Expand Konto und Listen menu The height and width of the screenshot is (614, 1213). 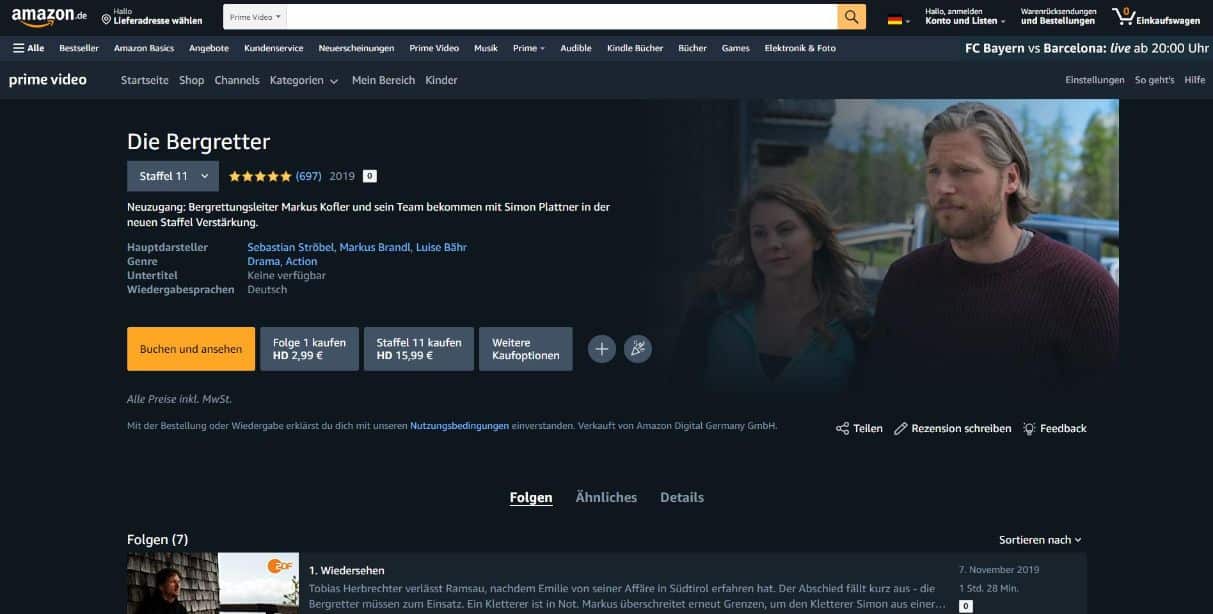tap(965, 17)
